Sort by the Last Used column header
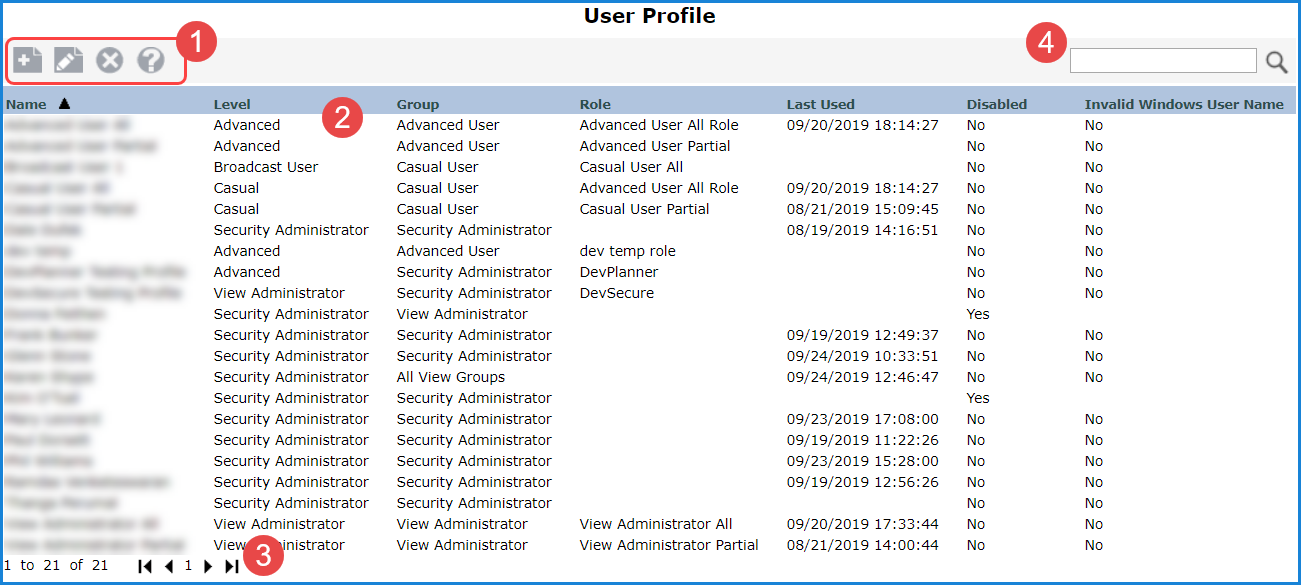The height and width of the screenshot is (585, 1301). 820,104
